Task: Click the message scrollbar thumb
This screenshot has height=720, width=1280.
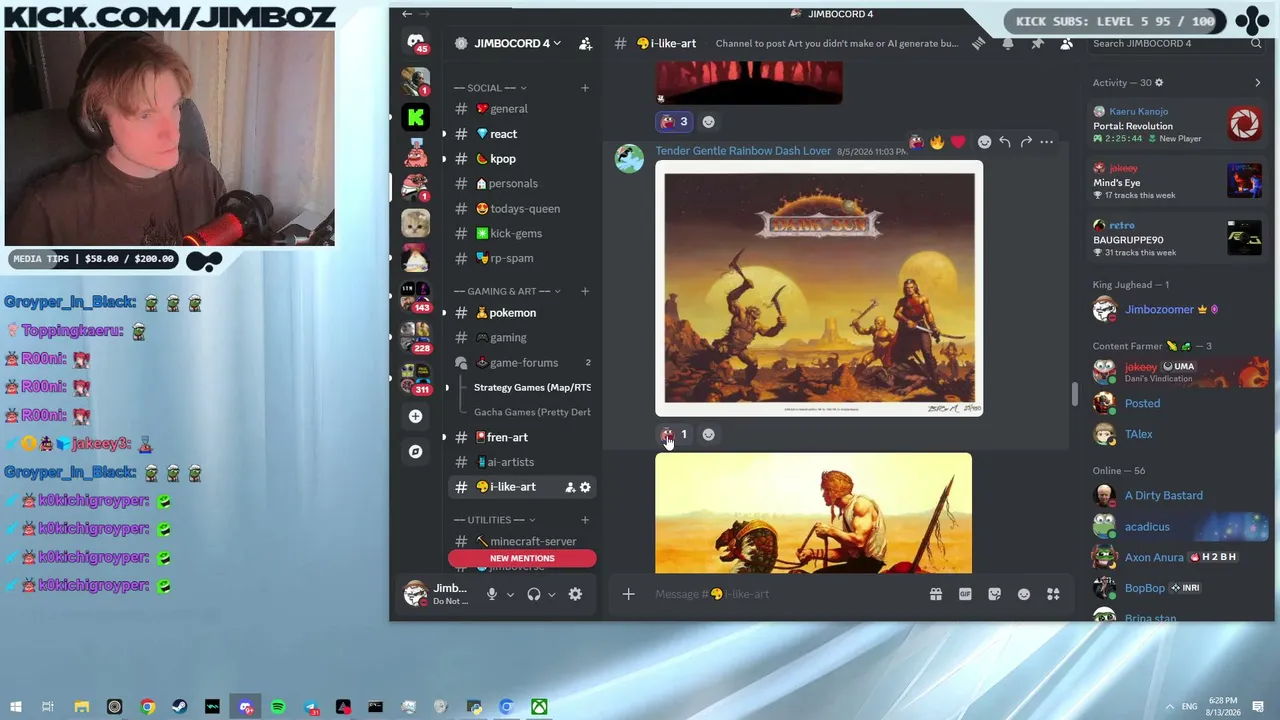Action: click(x=1075, y=394)
